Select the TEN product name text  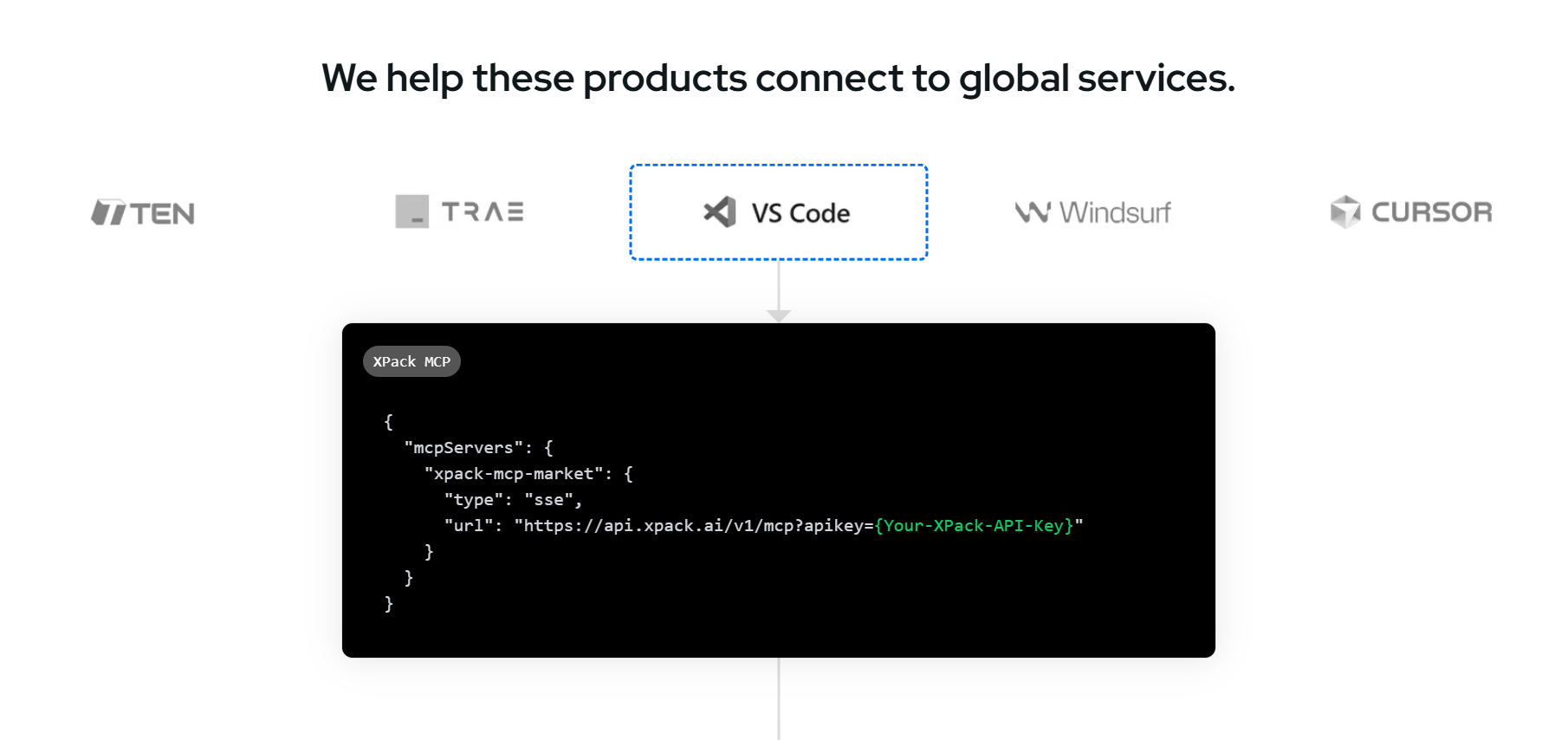click(163, 213)
